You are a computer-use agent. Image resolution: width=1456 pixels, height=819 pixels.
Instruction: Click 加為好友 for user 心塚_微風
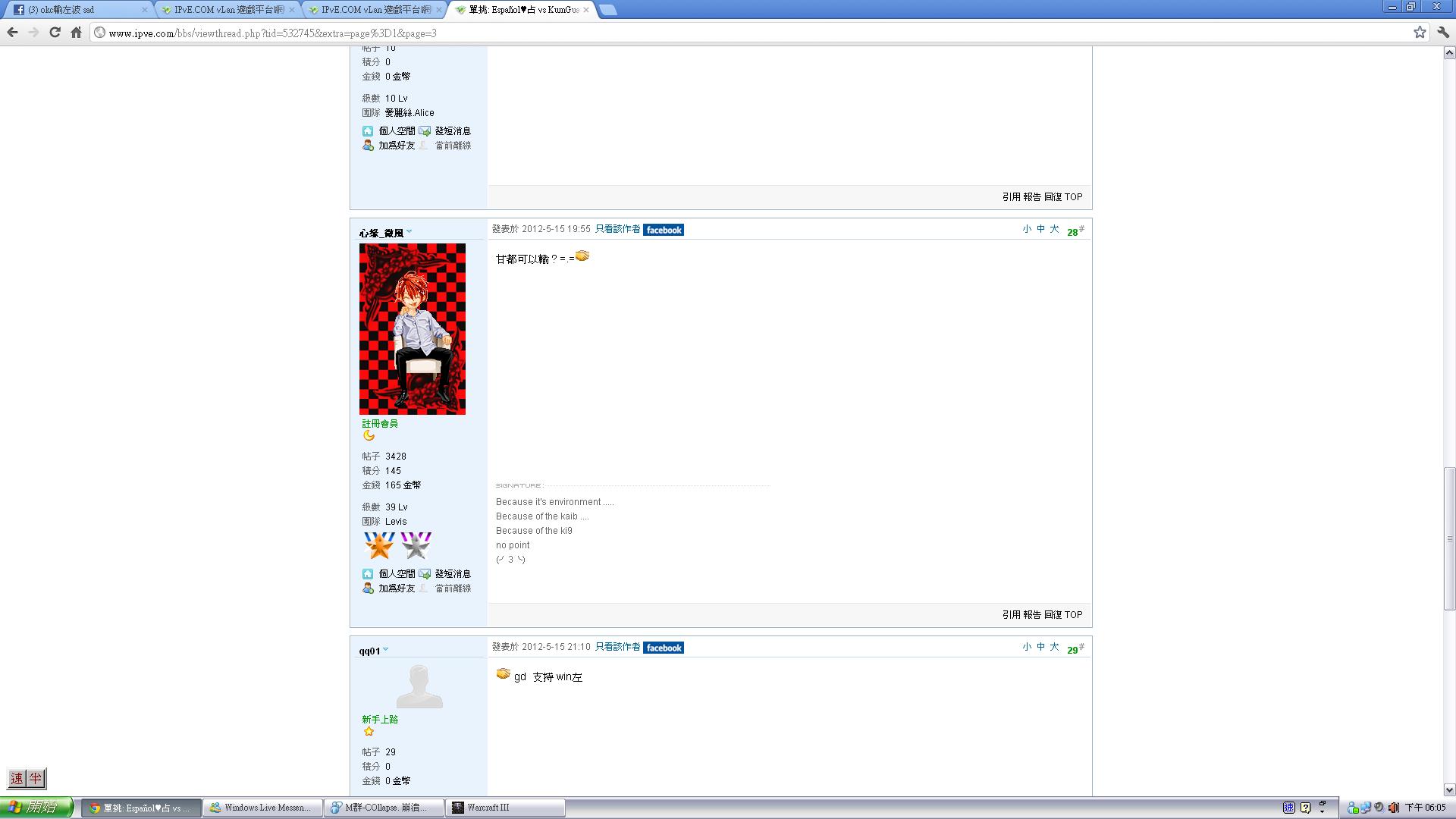point(396,588)
